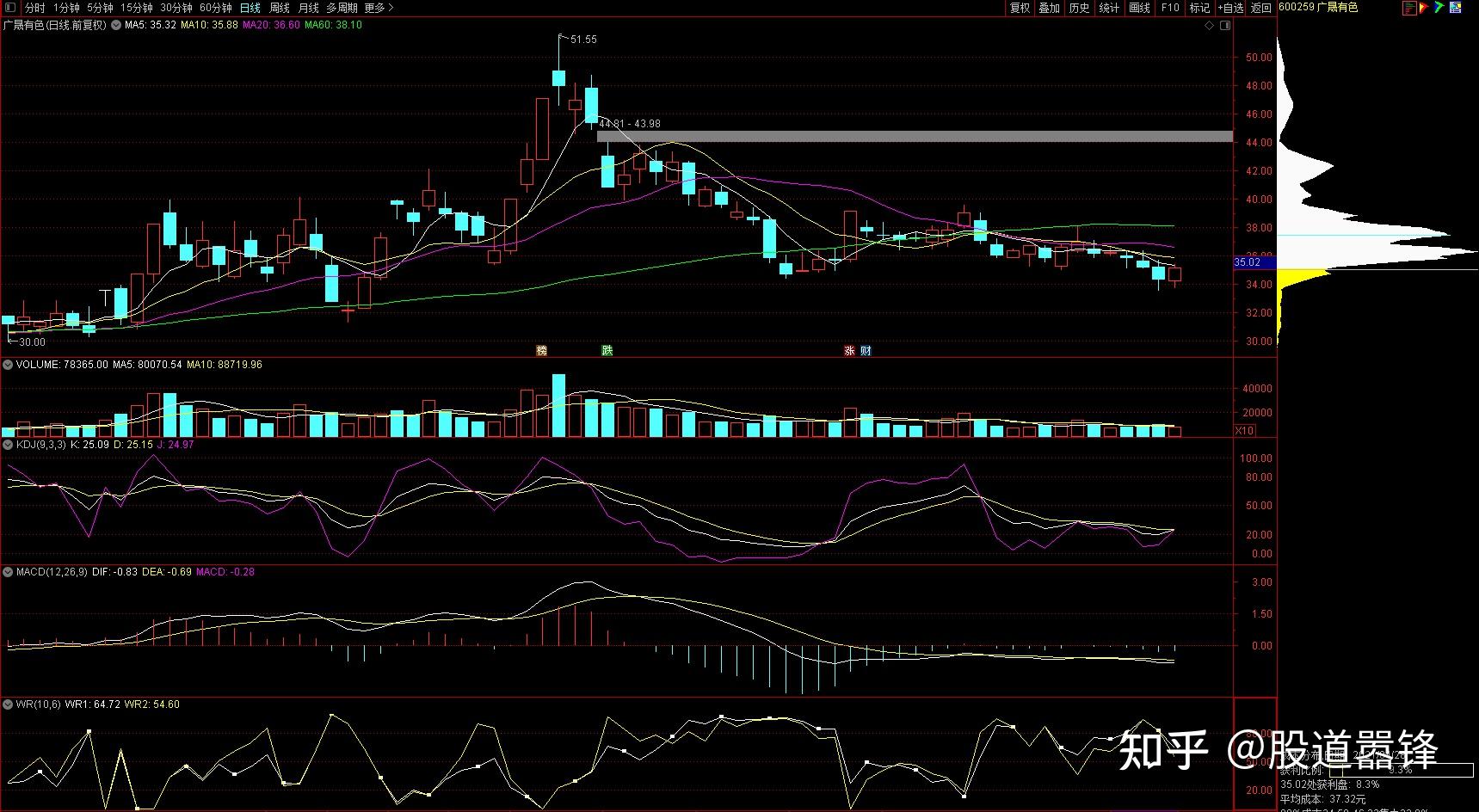1479x812 pixels.
Task: Open the 统计 statistics button
Action: click(1109, 8)
